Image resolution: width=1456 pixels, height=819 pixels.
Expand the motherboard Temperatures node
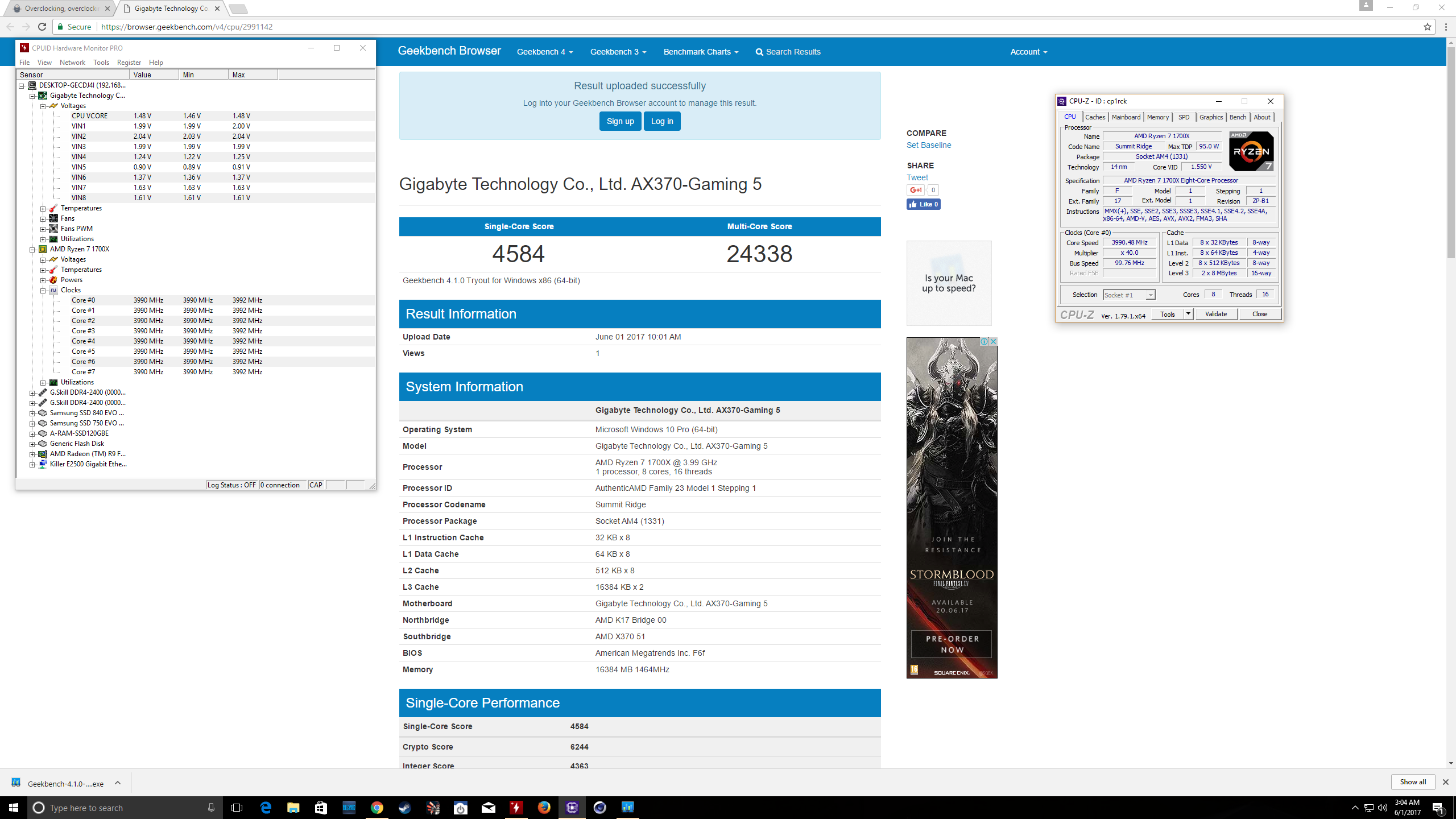click(x=43, y=208)
